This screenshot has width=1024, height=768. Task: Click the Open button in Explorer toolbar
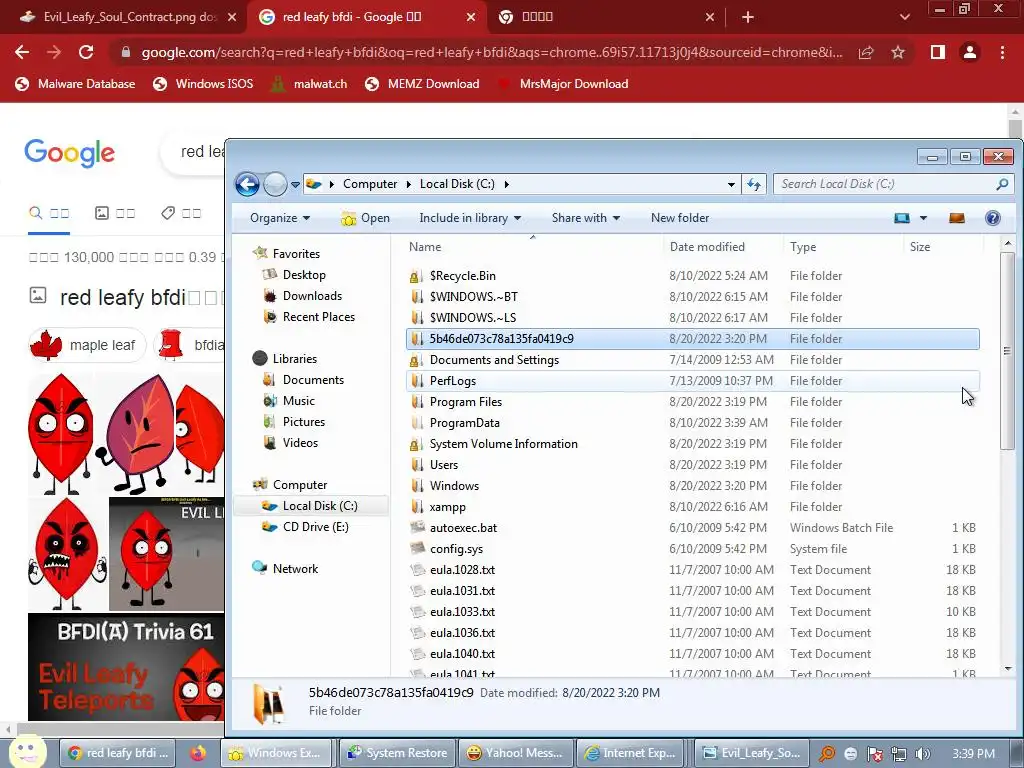click(365, 218)
